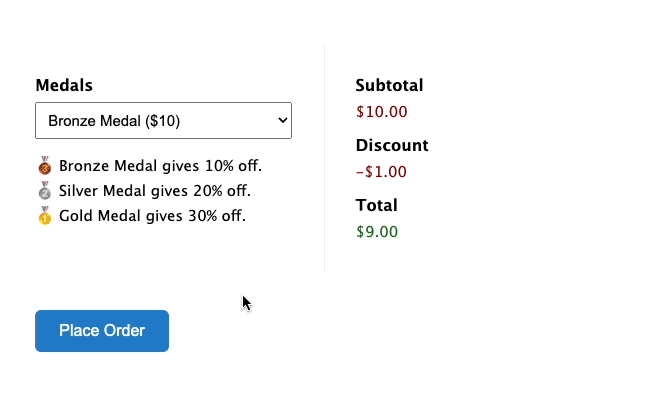This screenshot has width=660, height=400.
Task: Click the $10.00 subtotal amount
Action: (x=382, y=112)
